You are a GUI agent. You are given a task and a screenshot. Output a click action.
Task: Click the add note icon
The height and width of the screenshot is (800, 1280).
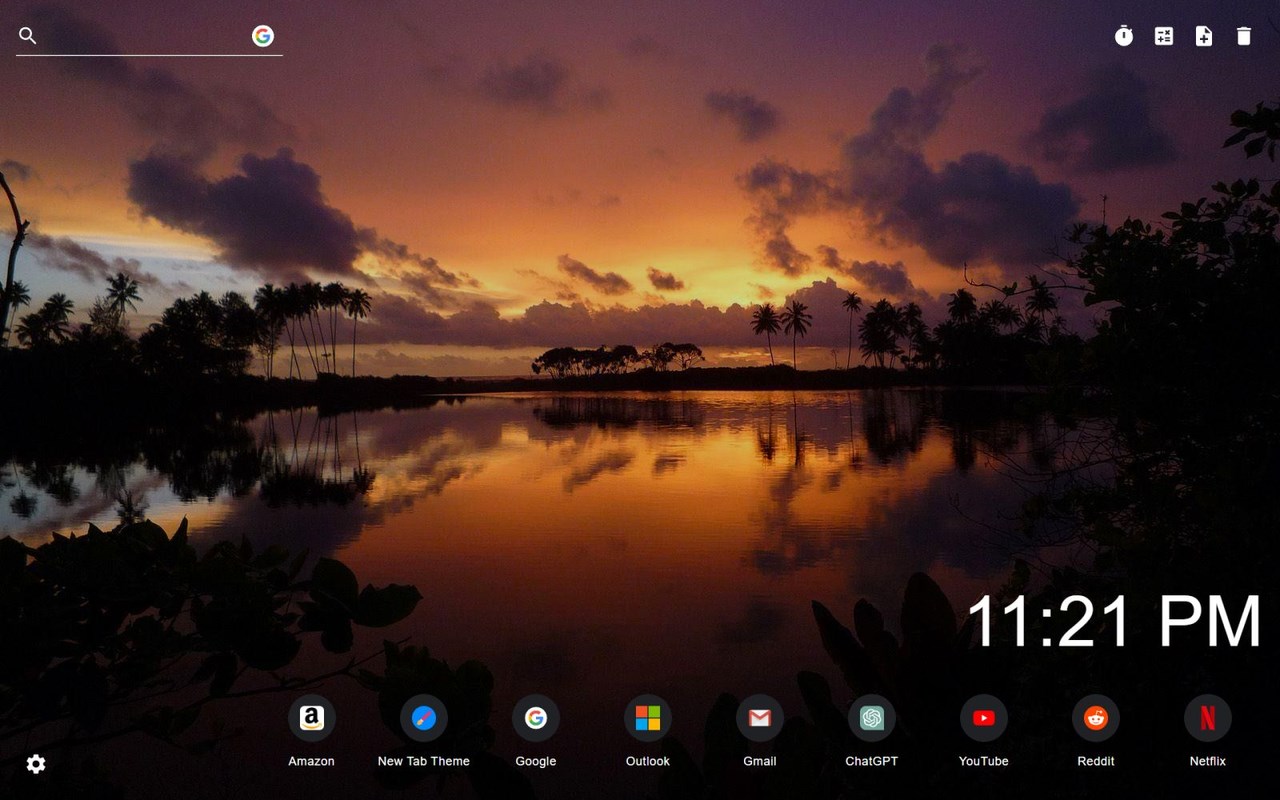(x=1204, y=36)
